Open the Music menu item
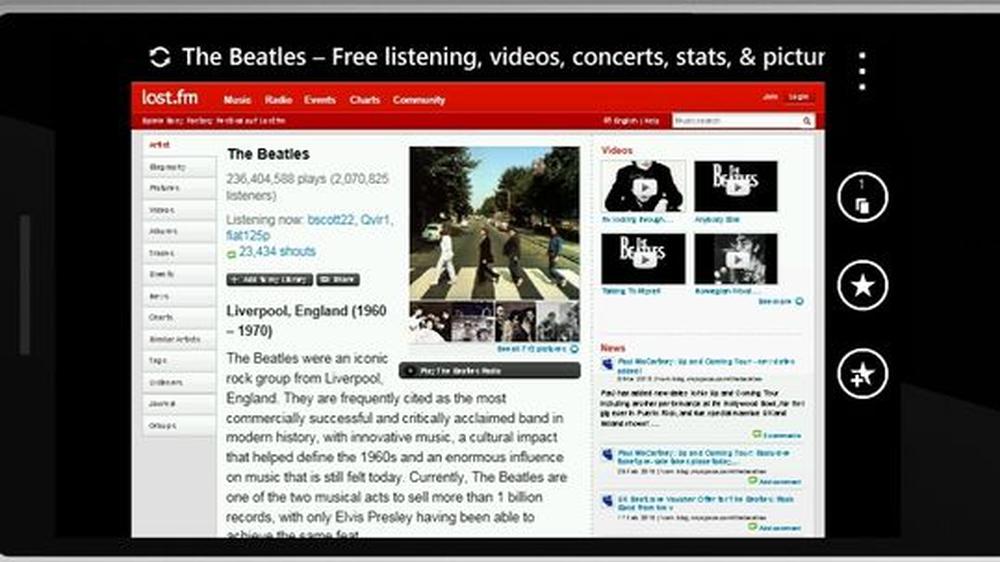Image resolution: width=1000 pixels, height=562 pixels. [237, 100]
